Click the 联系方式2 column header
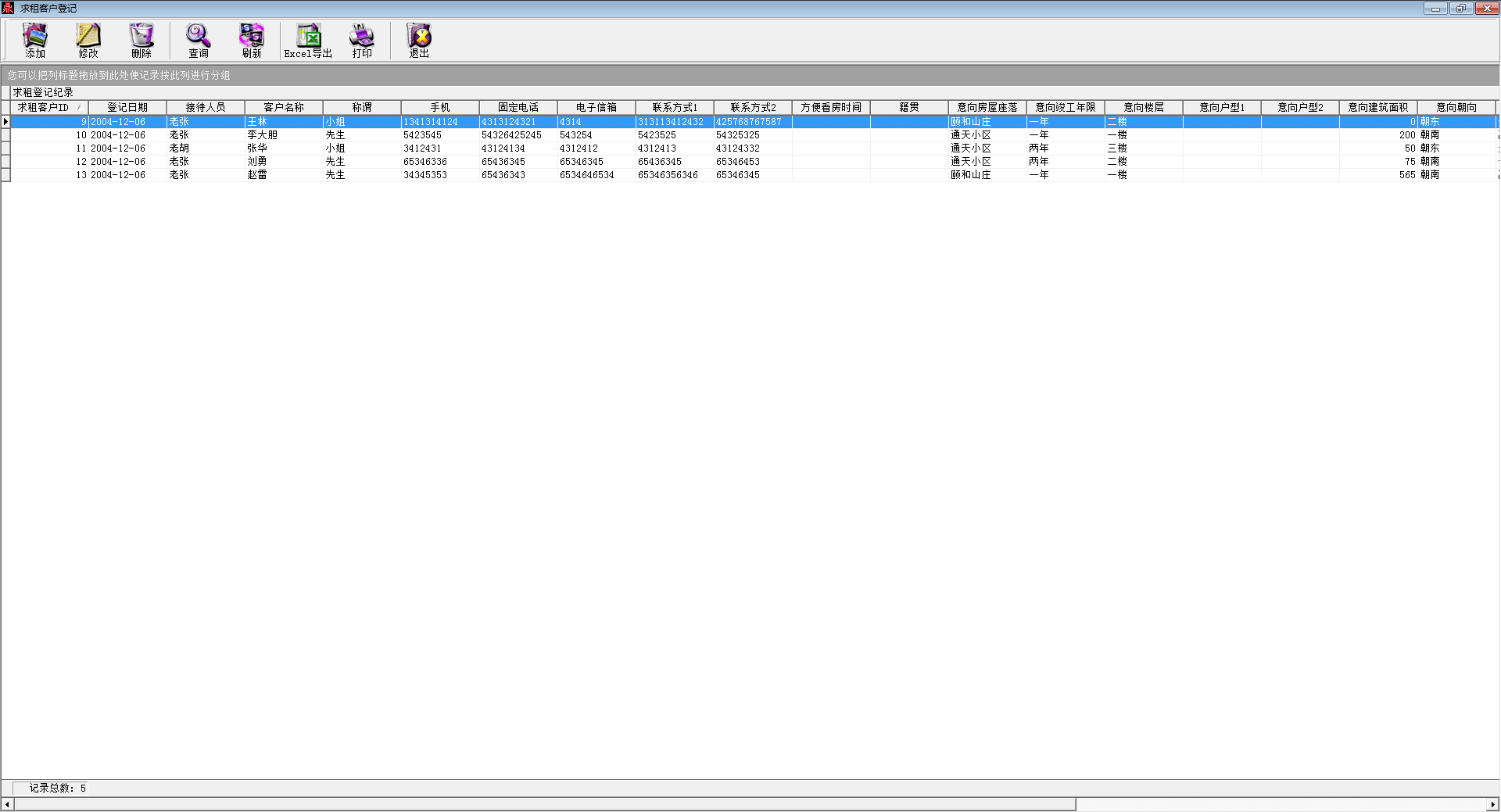 (x=753, y=107)
